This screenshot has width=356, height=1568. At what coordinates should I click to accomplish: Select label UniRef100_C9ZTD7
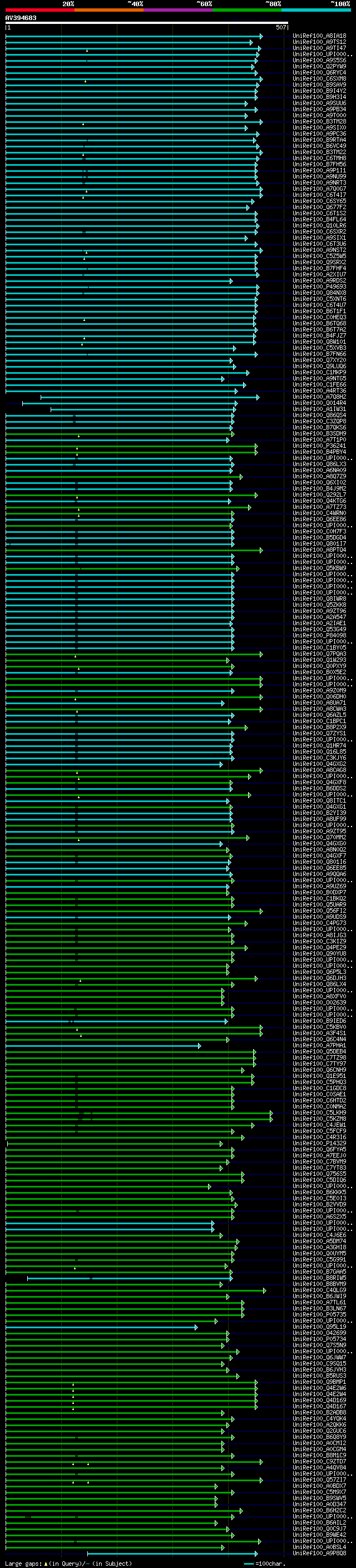tap(319, 1461)
